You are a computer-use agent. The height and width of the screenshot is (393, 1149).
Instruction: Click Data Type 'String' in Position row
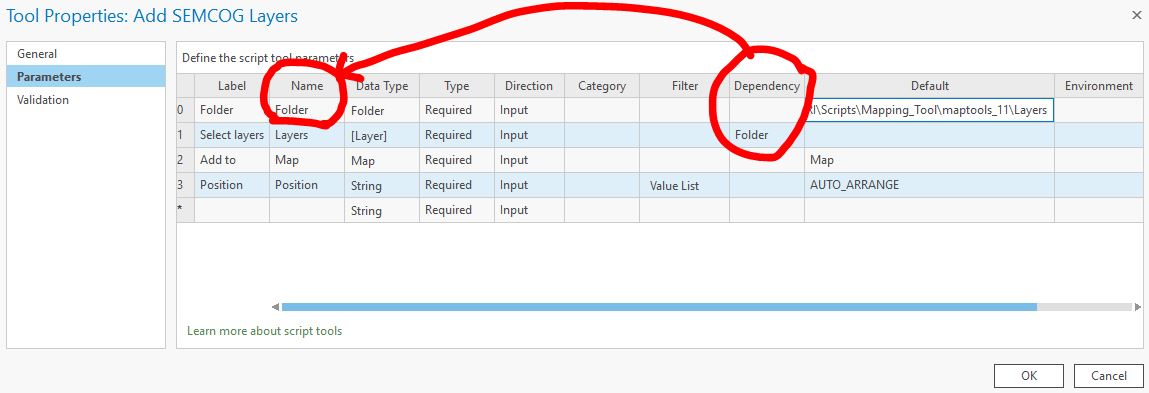[x=382, y=185]
